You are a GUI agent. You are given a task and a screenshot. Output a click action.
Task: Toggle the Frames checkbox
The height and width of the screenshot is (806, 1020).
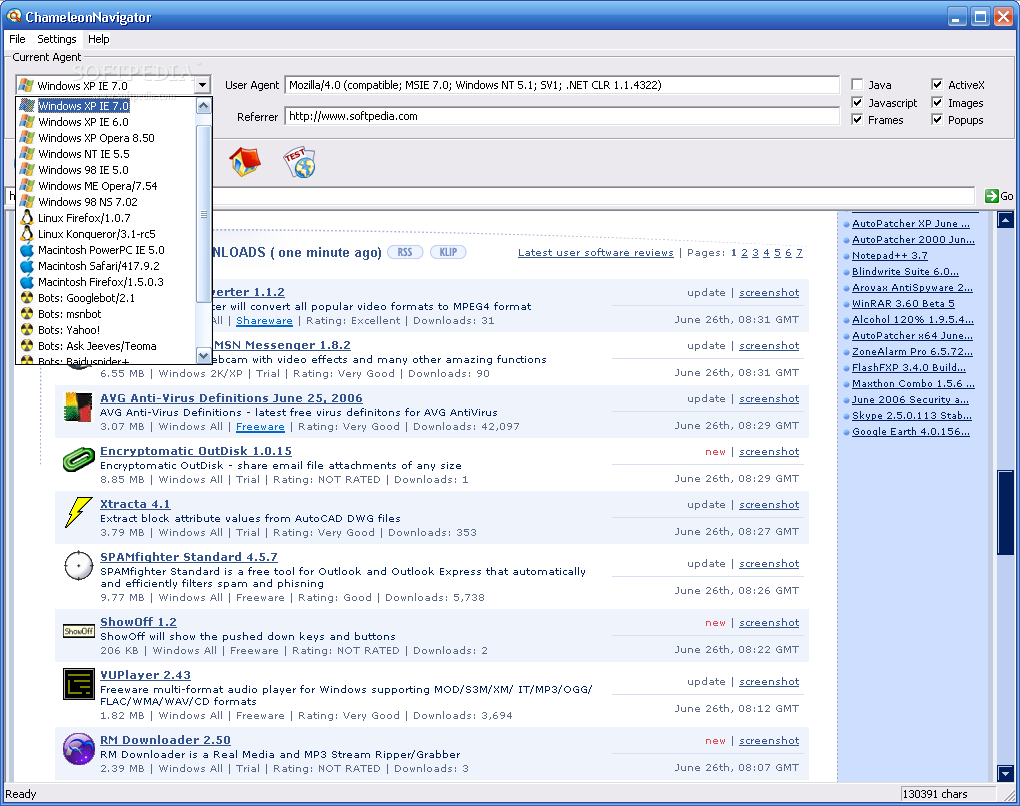click(x=857, y=120)
